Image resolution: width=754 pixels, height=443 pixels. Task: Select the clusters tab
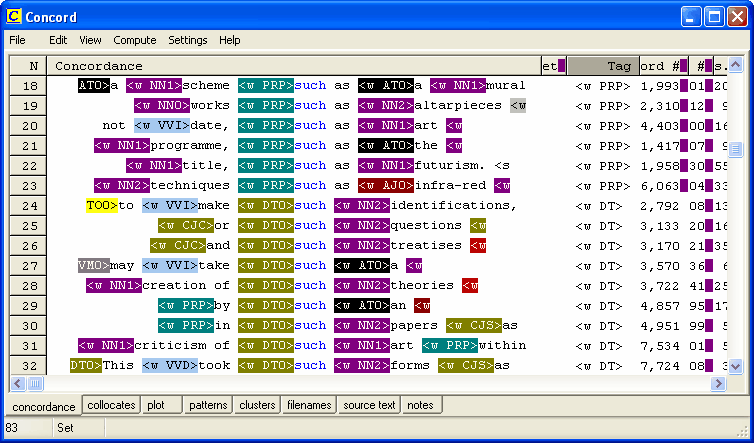(x=258, y=405)
